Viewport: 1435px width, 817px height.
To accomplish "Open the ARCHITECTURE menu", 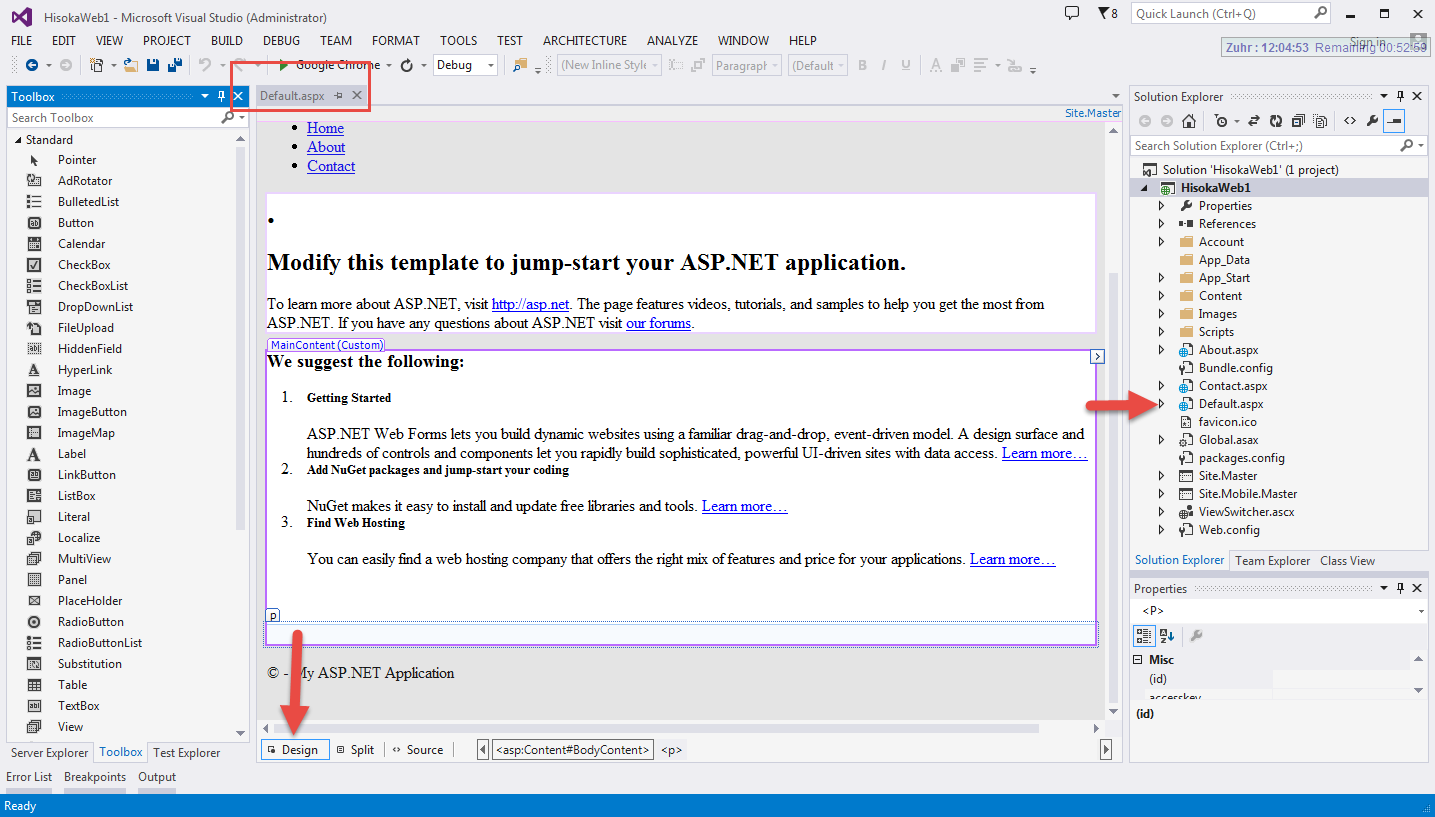I will (x=585, y=40).
